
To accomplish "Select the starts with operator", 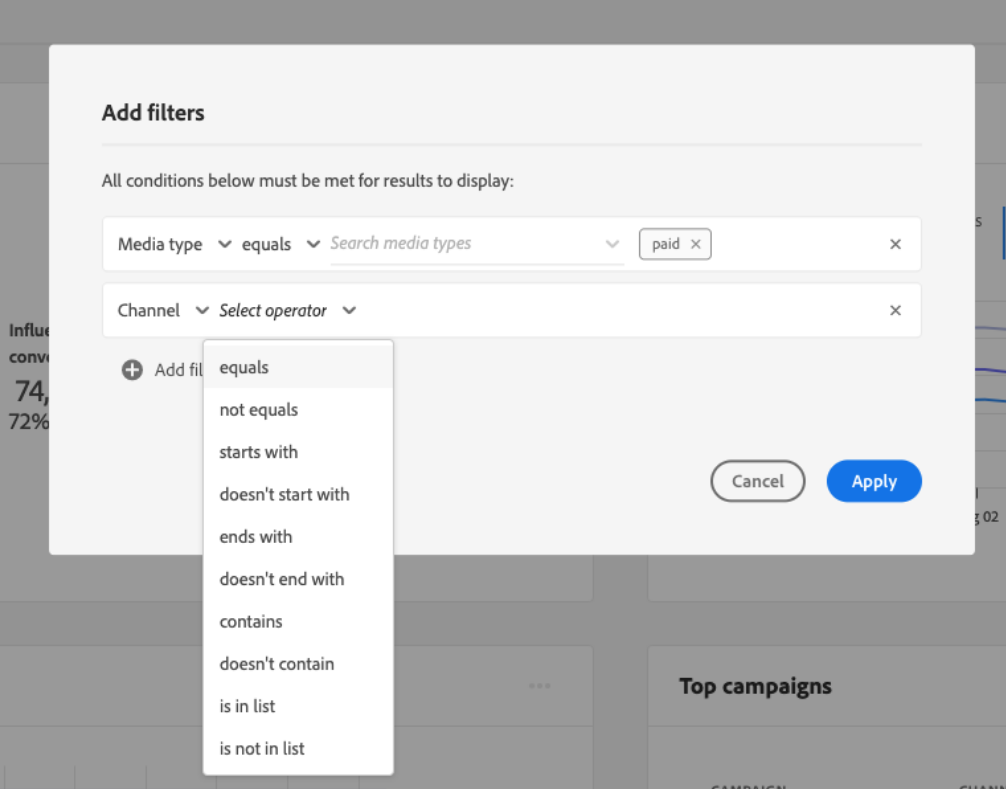I will coord(298,452).
